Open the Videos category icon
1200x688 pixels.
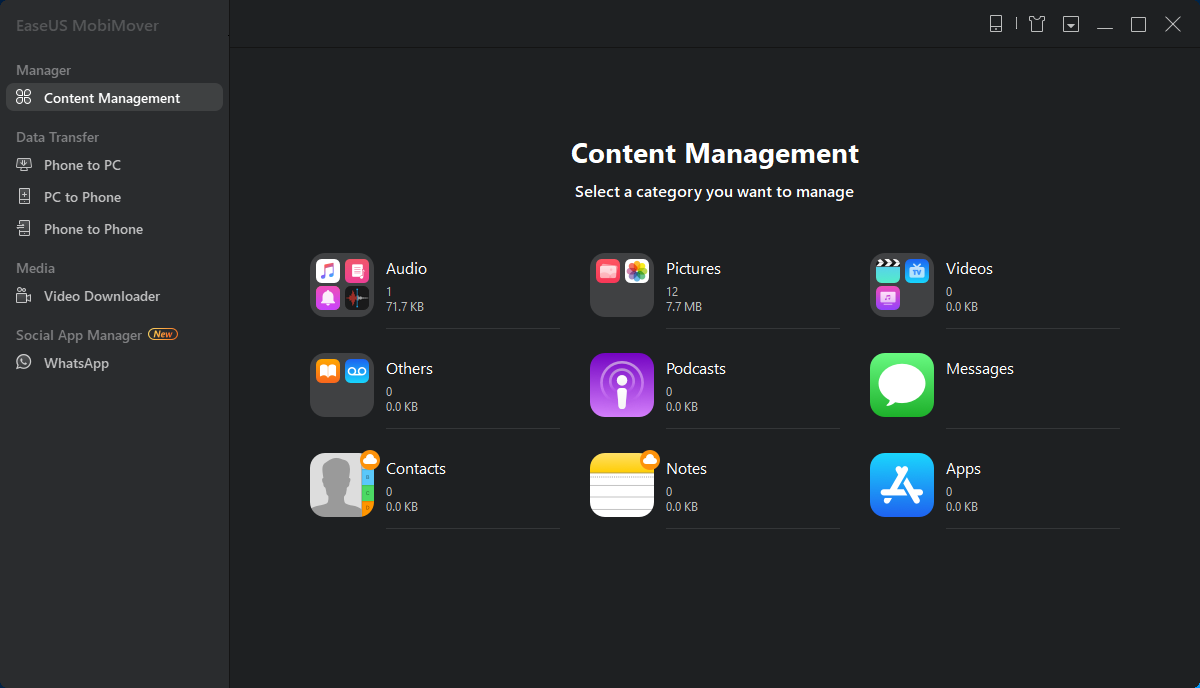902,285
